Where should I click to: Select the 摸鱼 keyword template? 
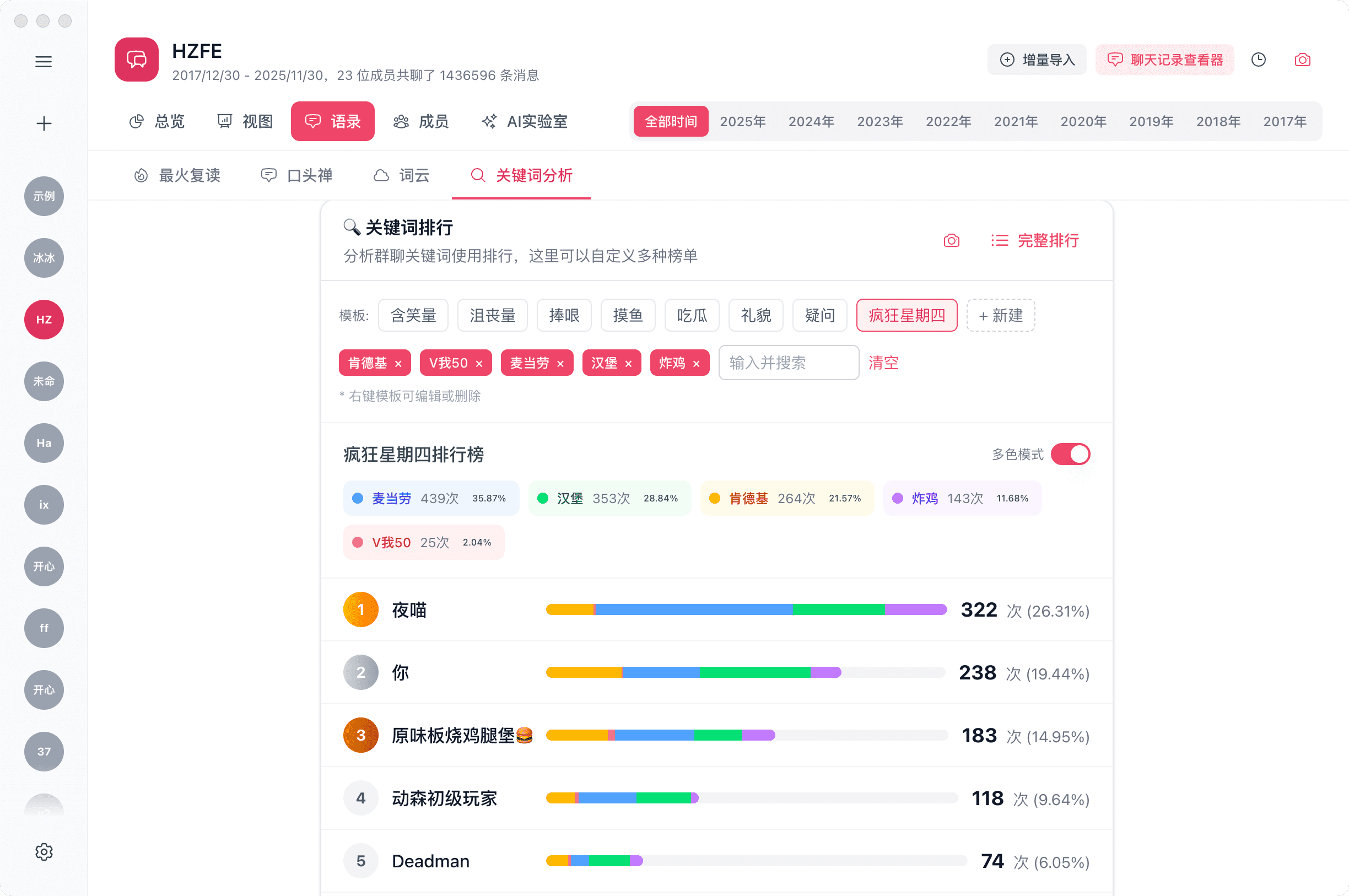point(627,315)
